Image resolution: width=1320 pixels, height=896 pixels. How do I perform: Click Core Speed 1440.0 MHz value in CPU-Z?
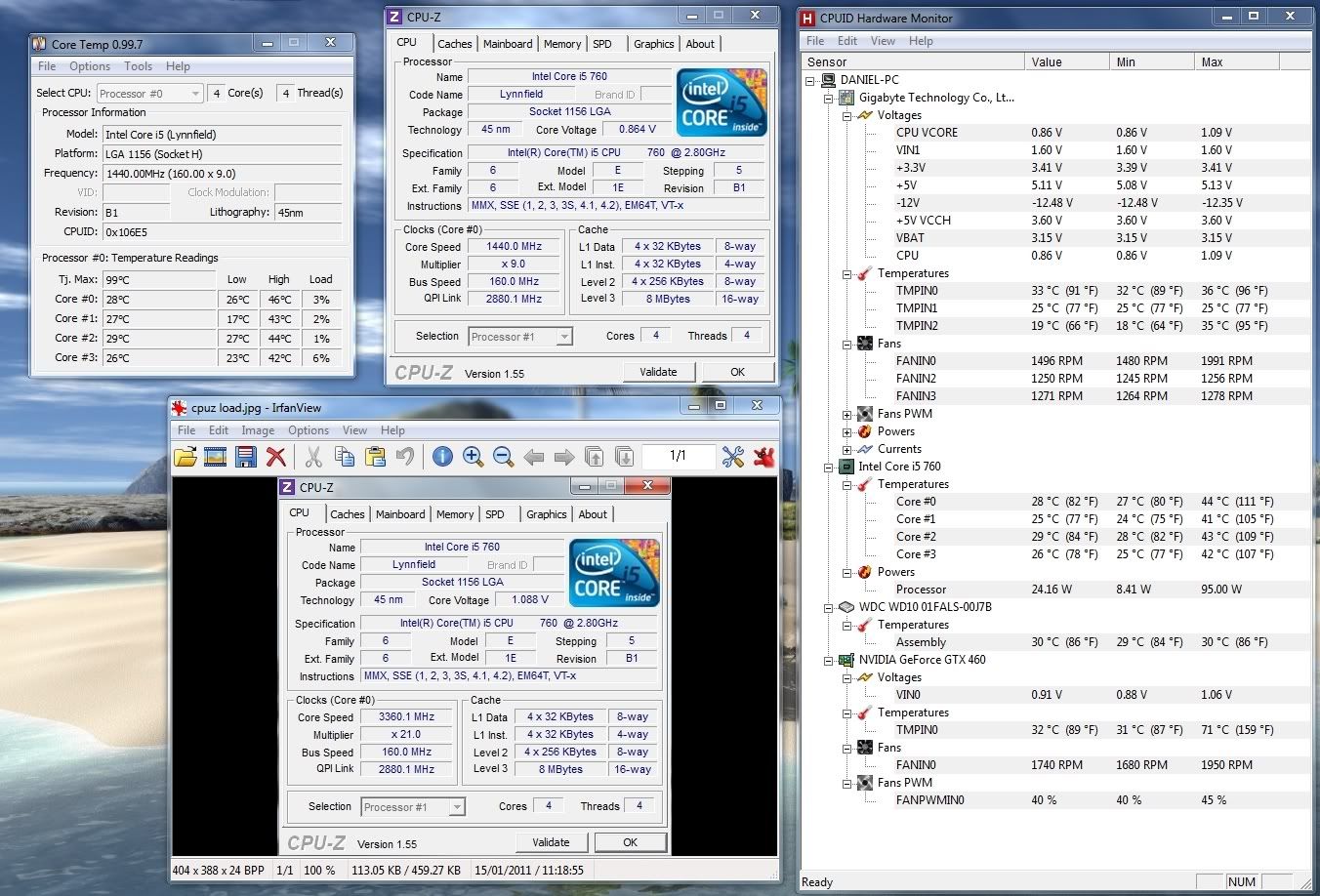coord(515,247)
